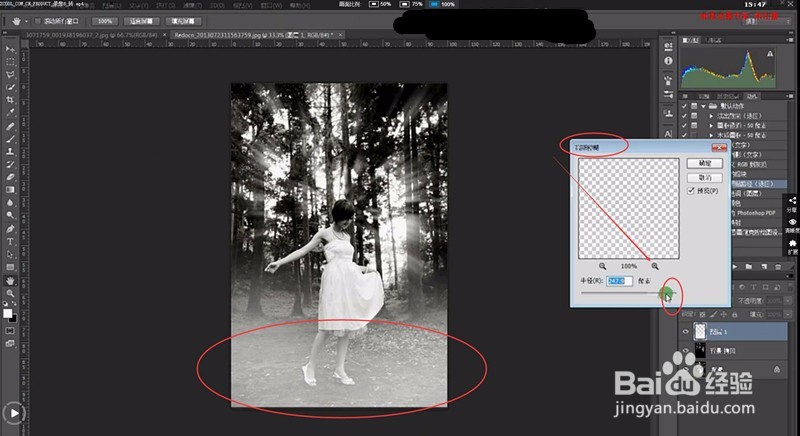Toggle Quick Mask mode icon

pyautogui.click(x=10, y=330)
